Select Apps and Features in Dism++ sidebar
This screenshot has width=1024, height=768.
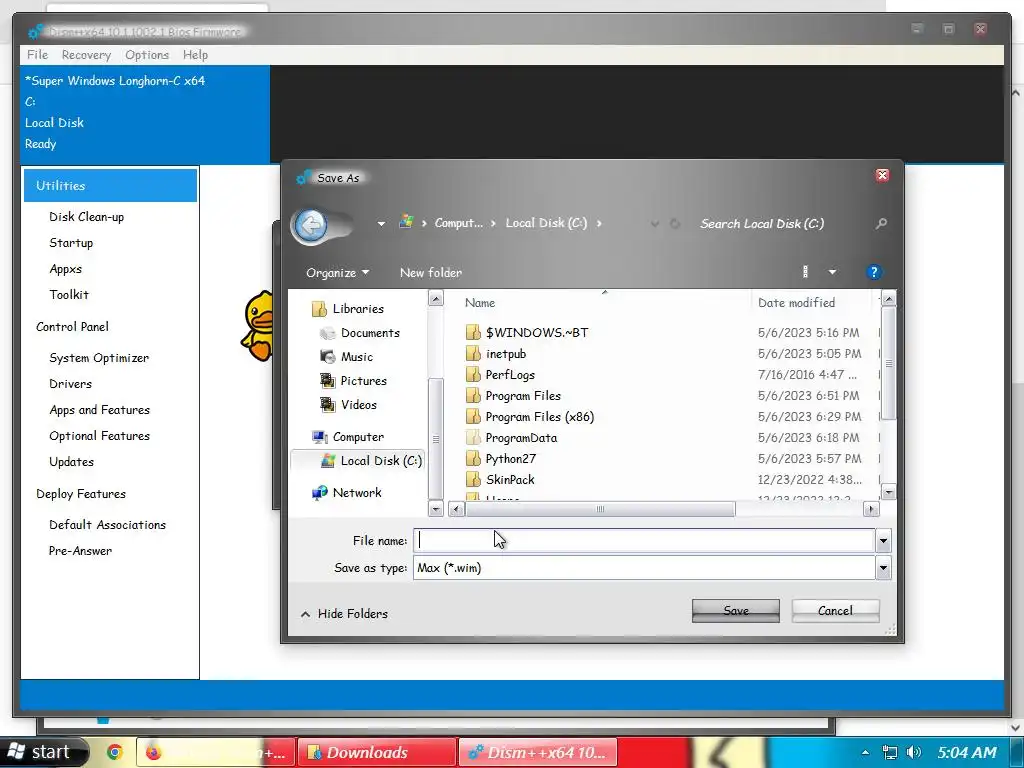(99, 410)
